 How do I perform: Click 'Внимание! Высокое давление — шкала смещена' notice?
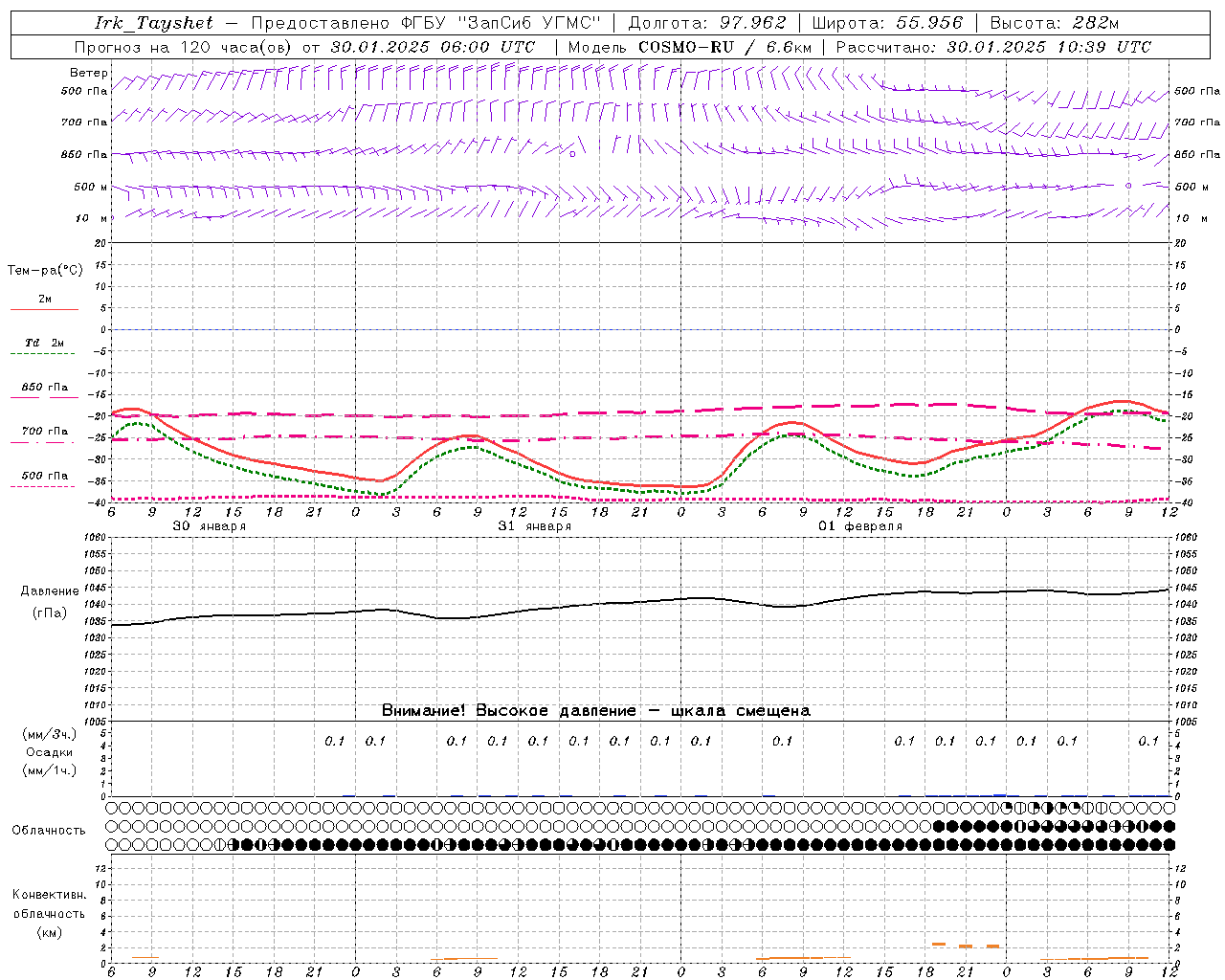tap(596, 711)
